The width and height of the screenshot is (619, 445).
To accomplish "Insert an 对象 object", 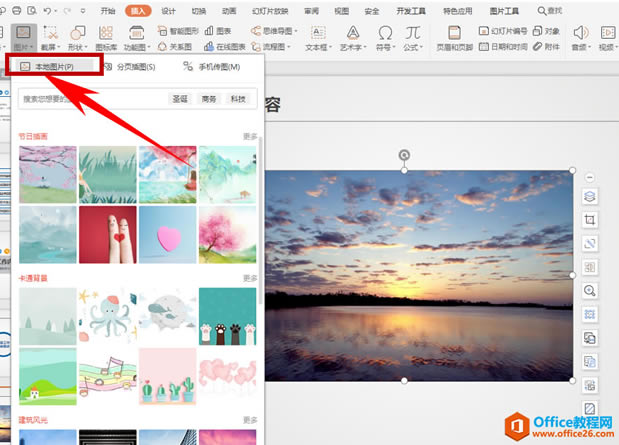I will [x=546, y=31].
